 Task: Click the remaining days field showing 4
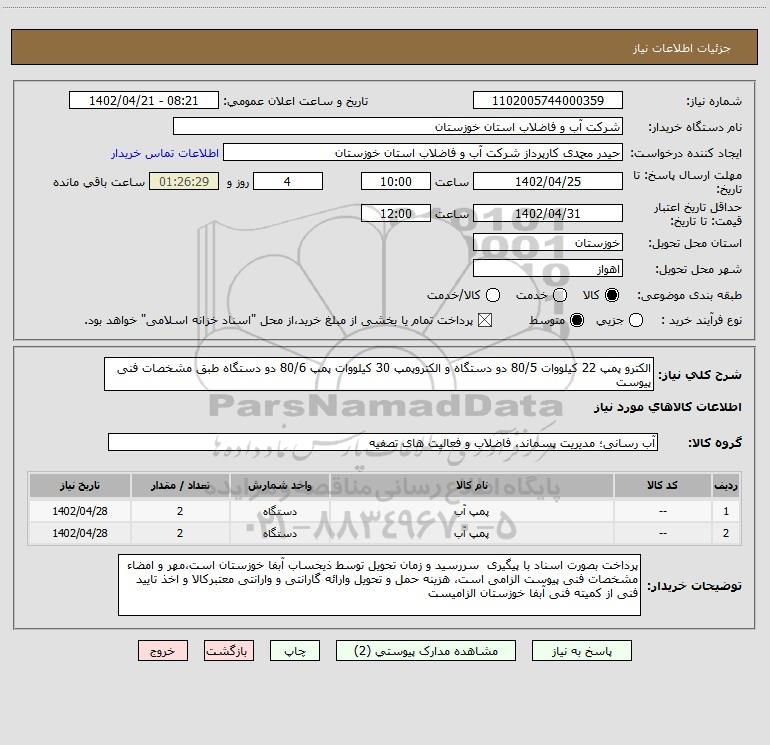coord(288,181)
